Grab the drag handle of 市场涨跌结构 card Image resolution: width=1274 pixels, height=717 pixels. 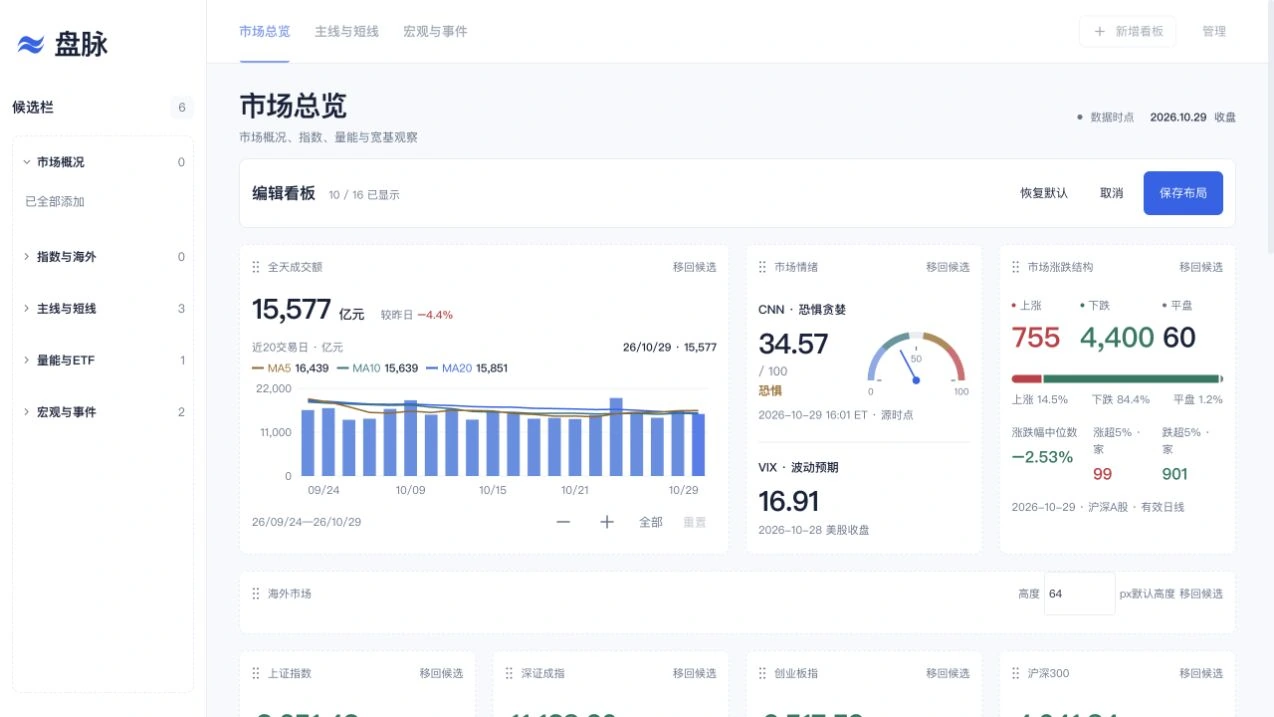pyautogui.click(x=1016, y=267)
